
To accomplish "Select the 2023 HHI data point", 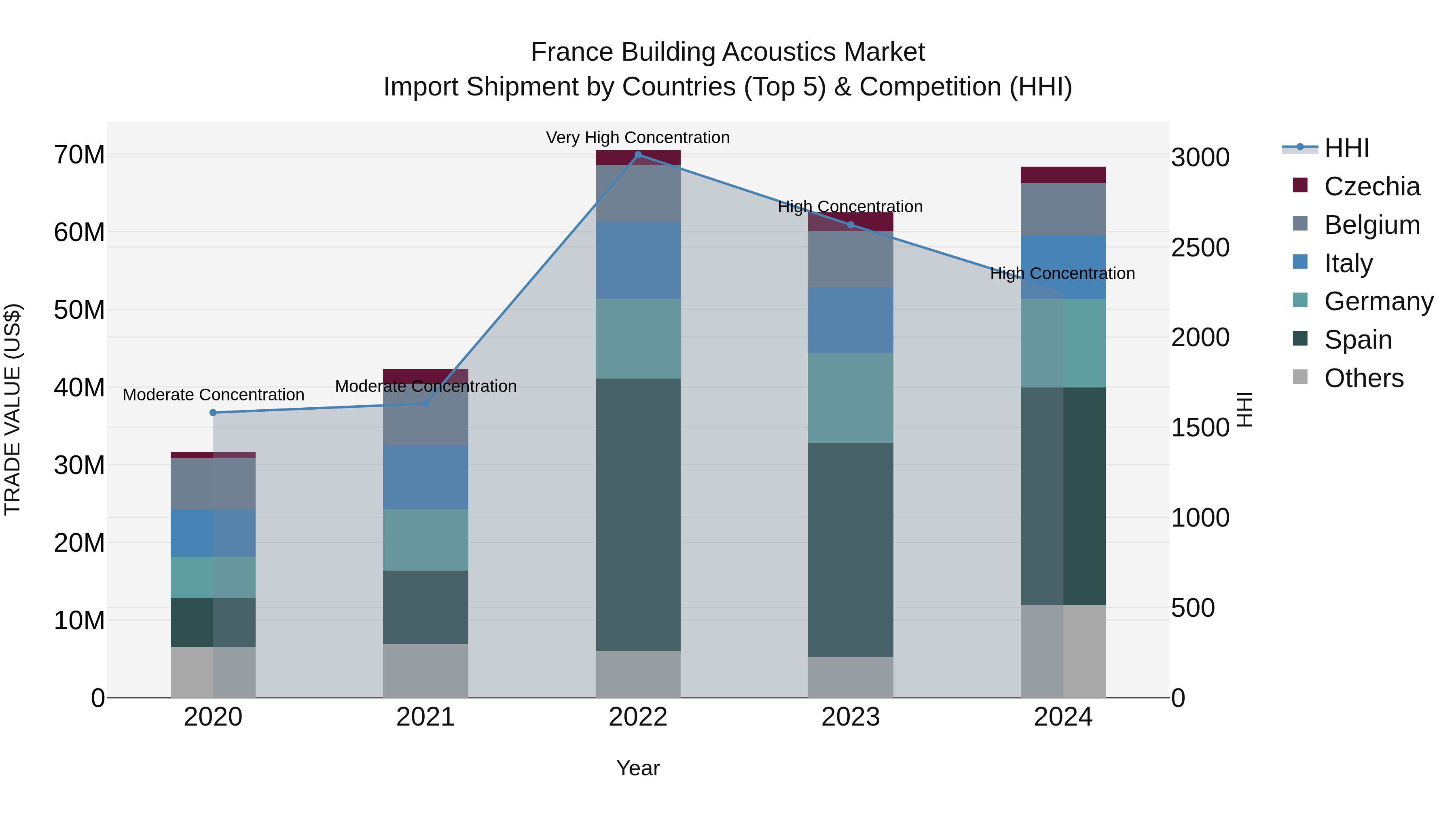I will 851,225.
